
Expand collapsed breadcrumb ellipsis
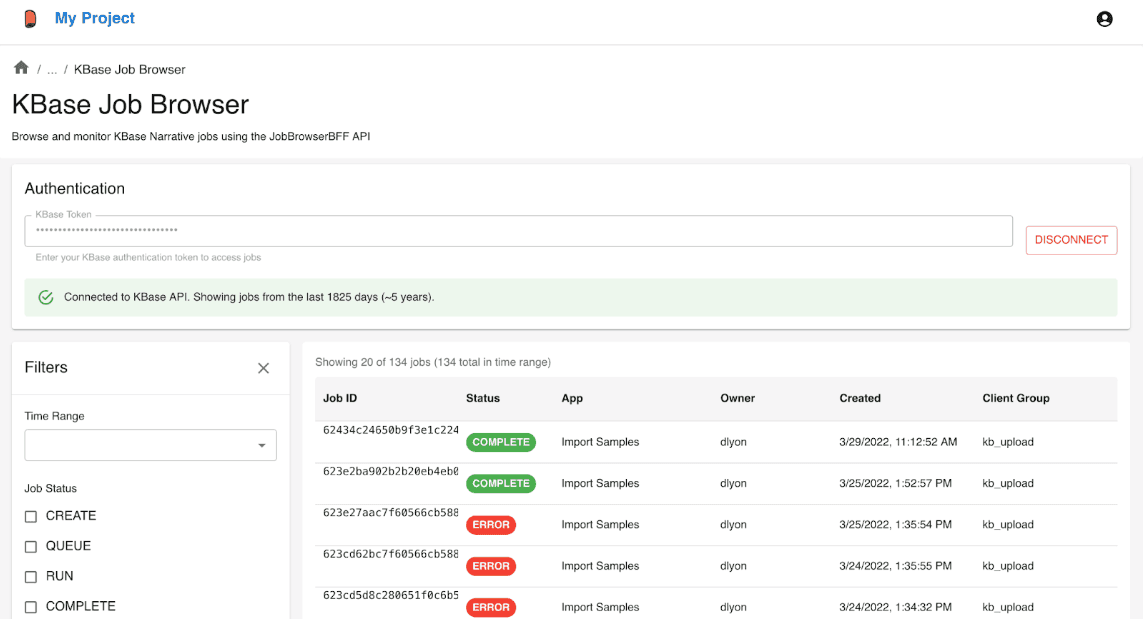[x=52, y=70]
